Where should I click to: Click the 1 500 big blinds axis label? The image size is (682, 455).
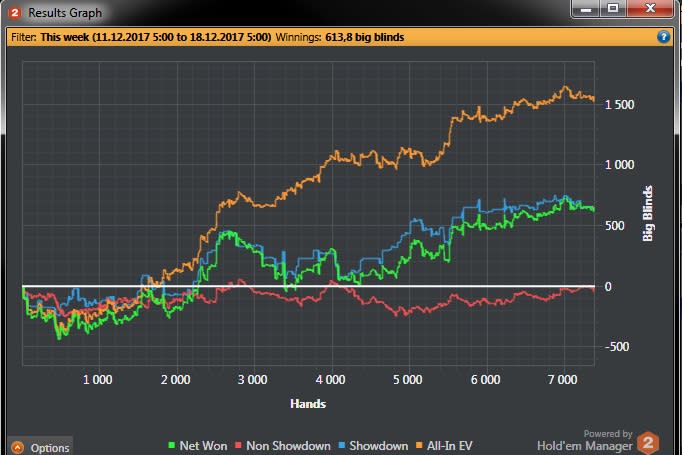click(620, 104)
